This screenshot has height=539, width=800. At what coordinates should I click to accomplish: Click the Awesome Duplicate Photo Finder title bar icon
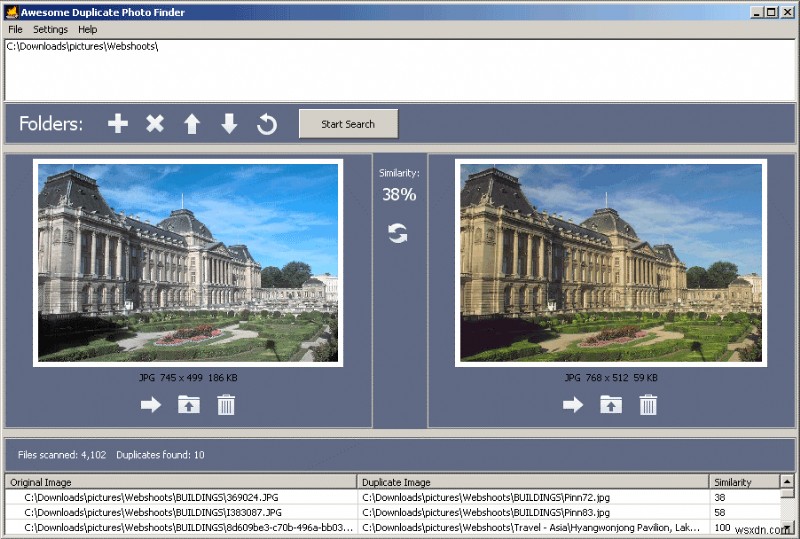point(11,12)
